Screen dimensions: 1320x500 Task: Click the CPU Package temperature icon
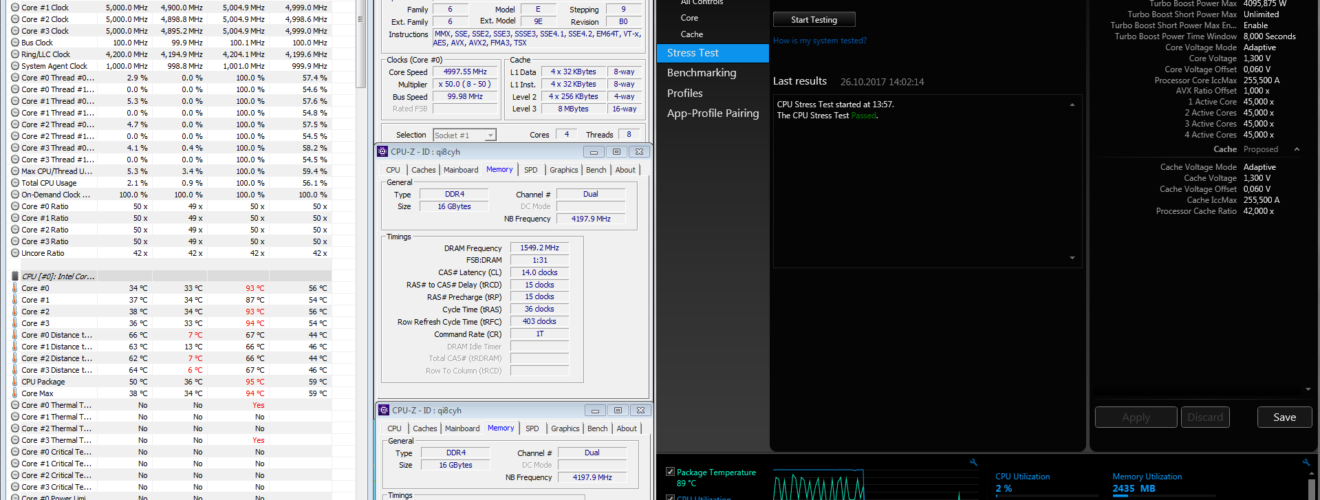15,381
